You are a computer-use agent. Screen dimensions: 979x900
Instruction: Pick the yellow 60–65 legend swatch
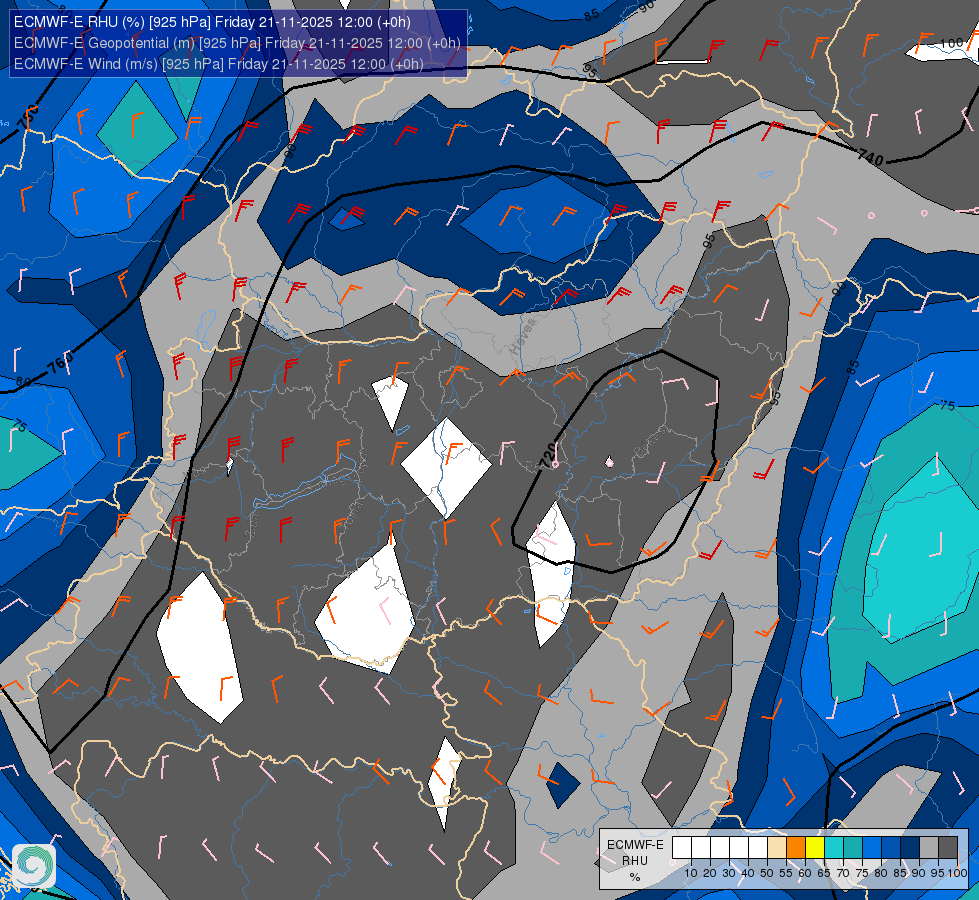pyautogui.click(x=815, y=848)
